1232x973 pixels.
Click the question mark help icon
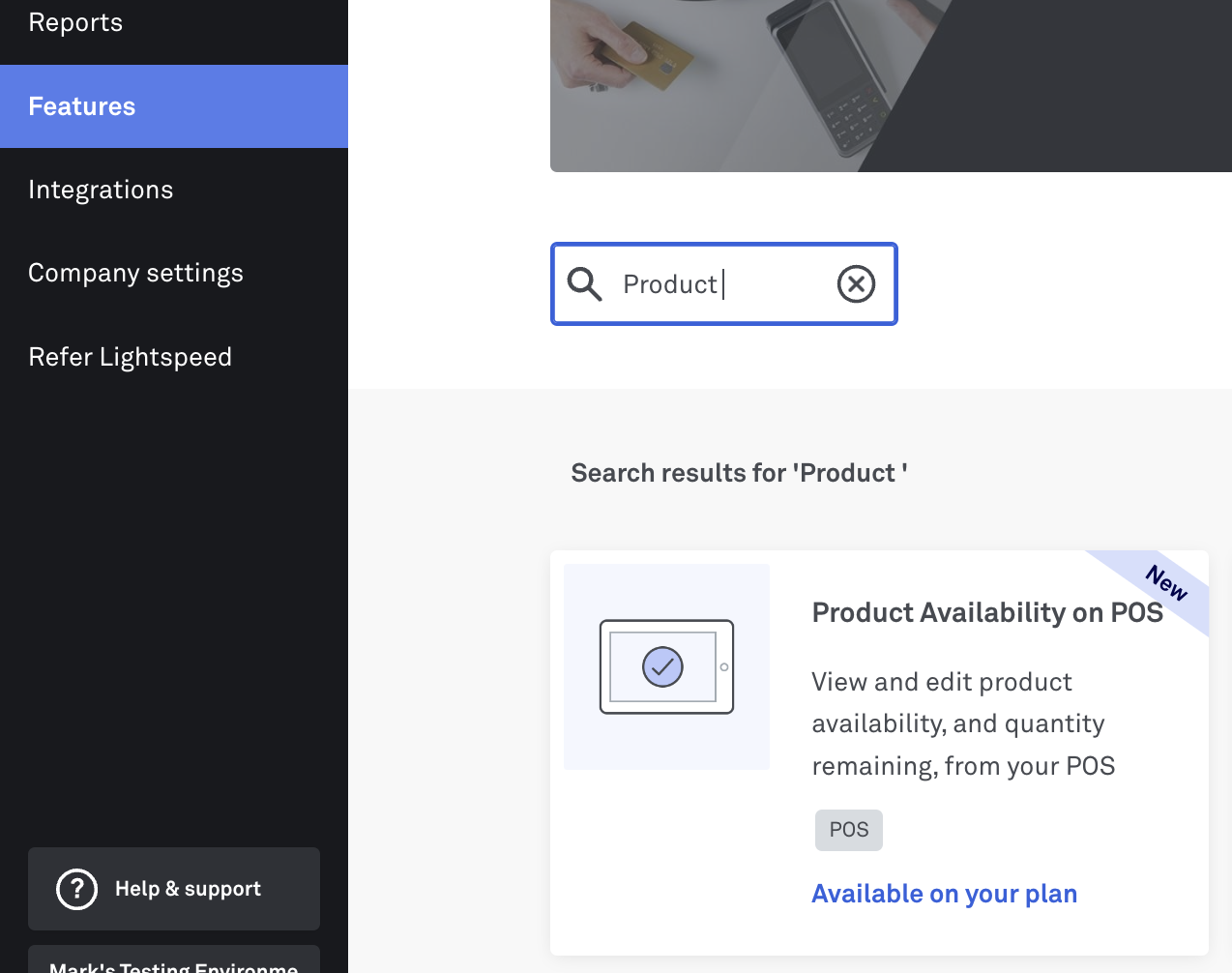(x=77, y=889)
